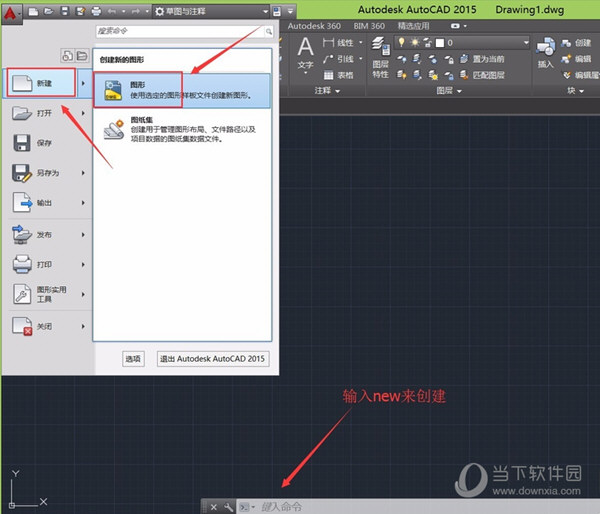Toggle the light bulb on layer 0

(x=401, y=42)
